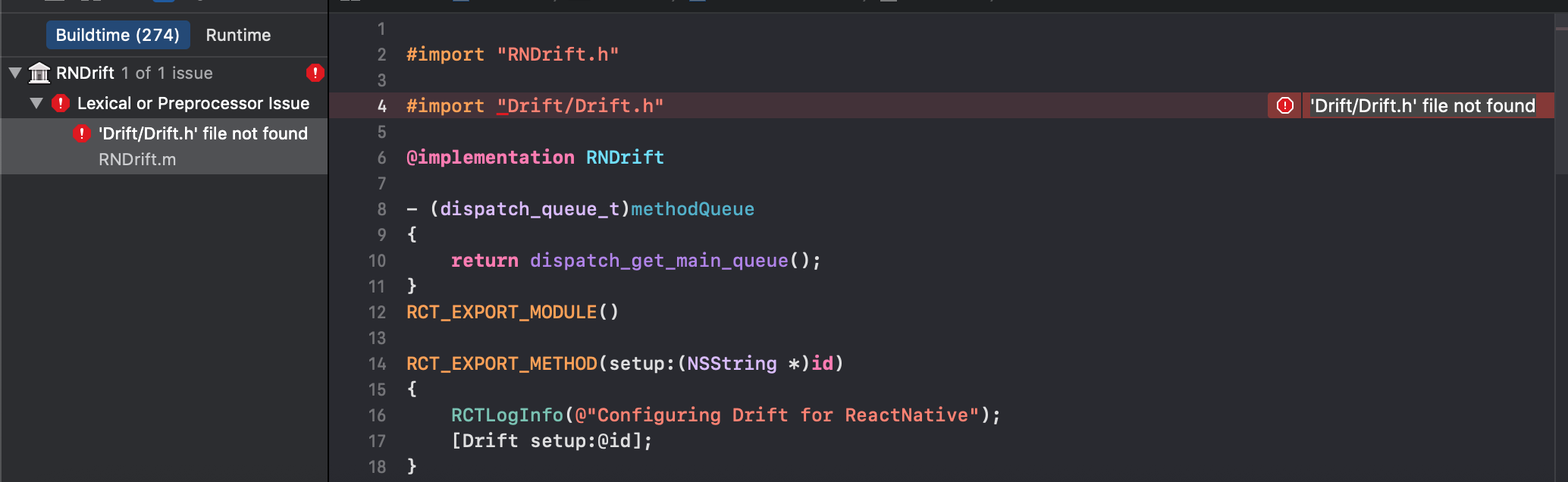
Task: Click dispatch_get_main_queue call
Action: click(659, 261)
